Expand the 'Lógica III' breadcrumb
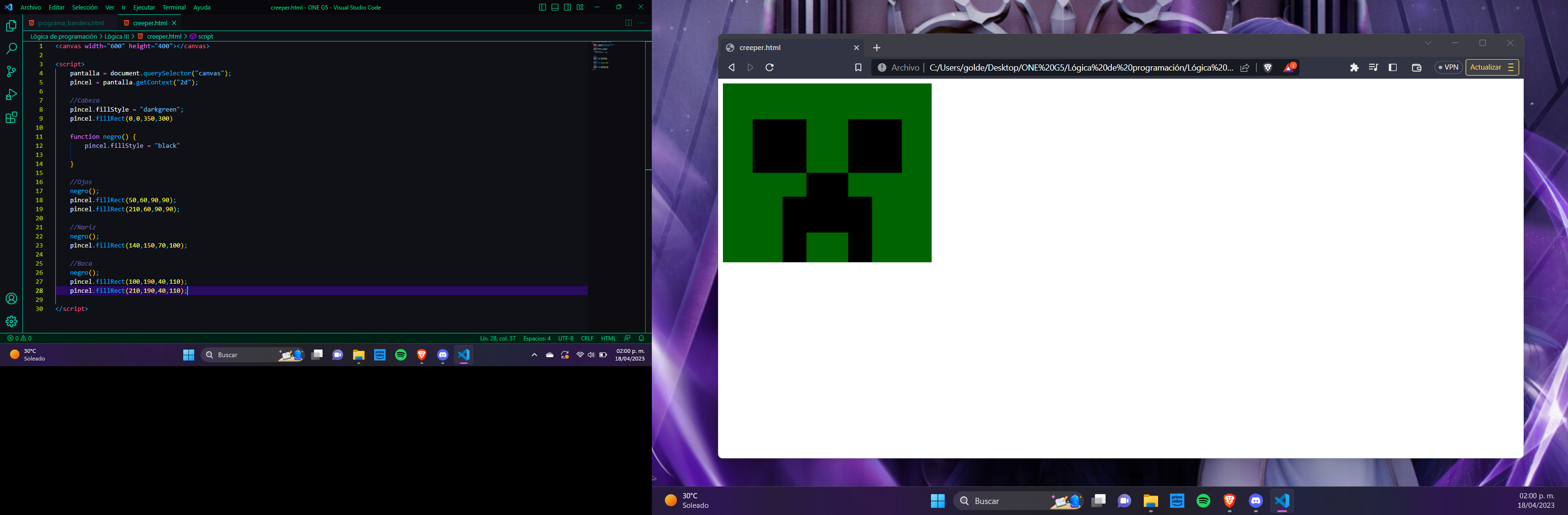Image resolution: width=1568 pixels, height=515 pixels. (x=117, y=37)
